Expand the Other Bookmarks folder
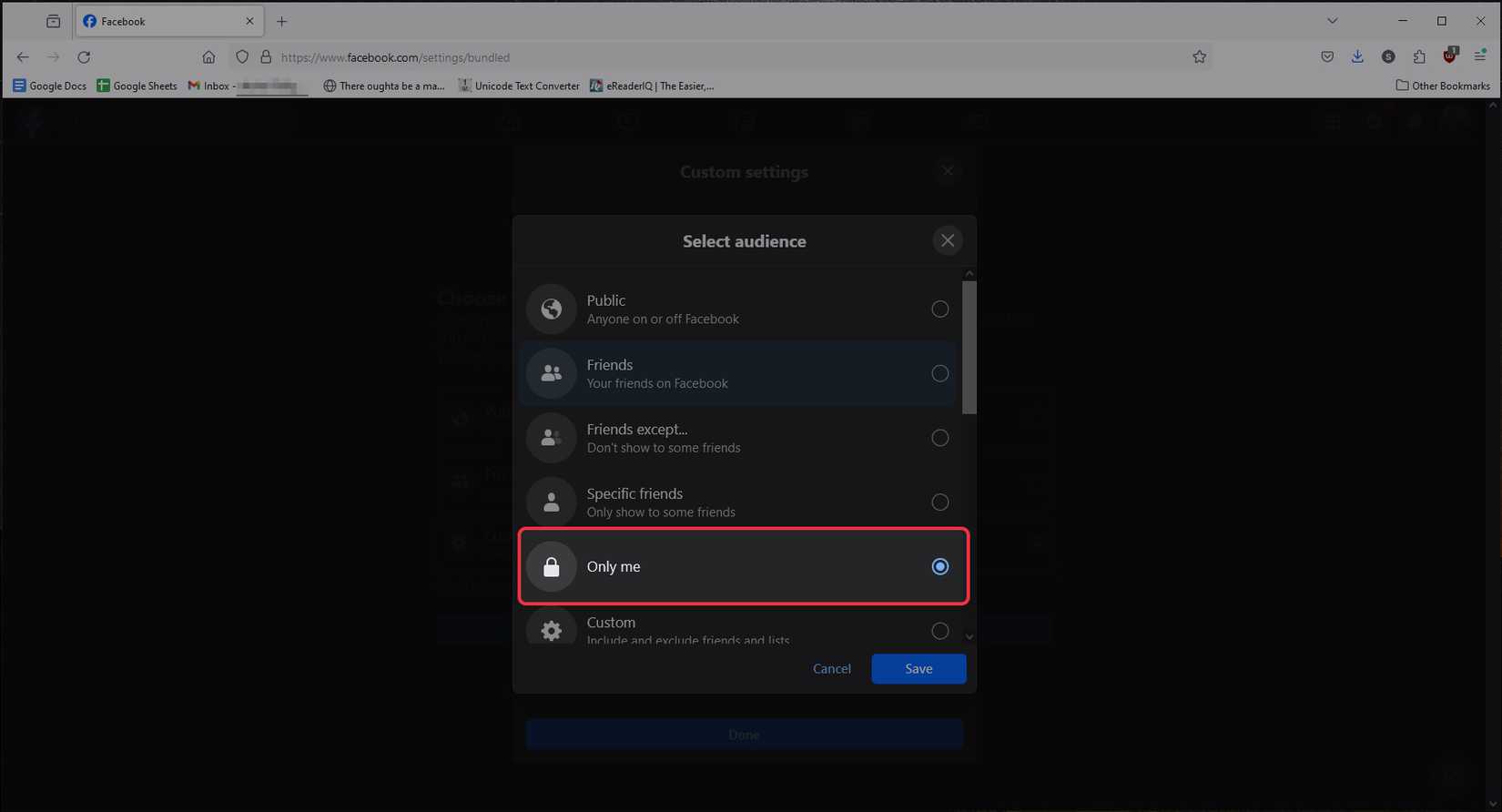Screen dimensions: 1502x812 tap(1443, 86)
